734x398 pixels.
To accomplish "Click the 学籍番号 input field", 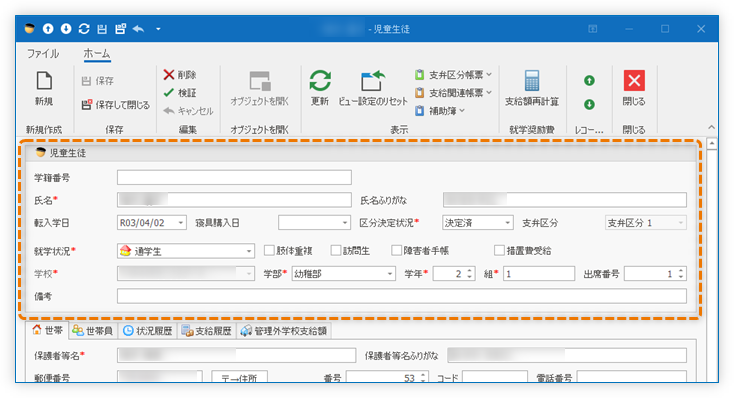I will (x=234, y=177).
